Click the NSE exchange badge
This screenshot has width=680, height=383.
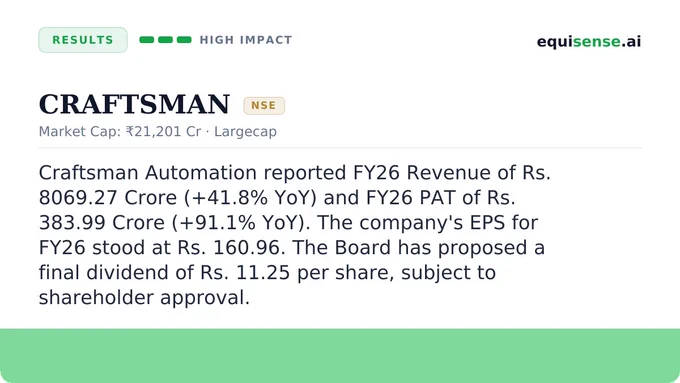(x=264, y=105)
